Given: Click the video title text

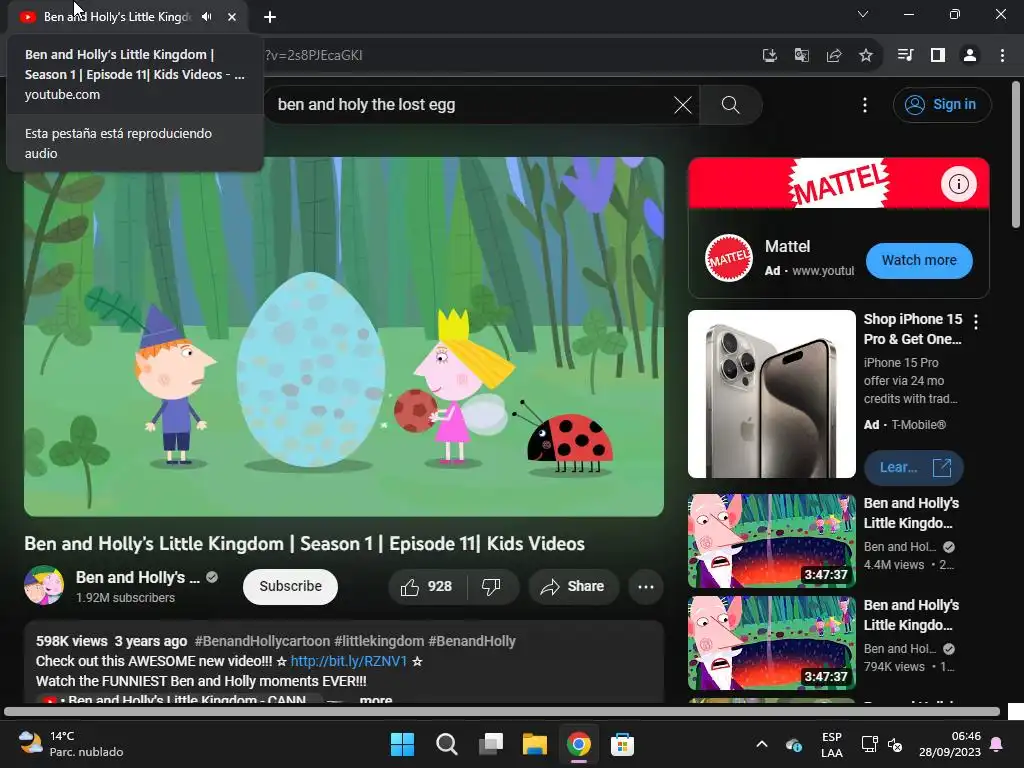Looking at the screenshot, I should point(304,543).
